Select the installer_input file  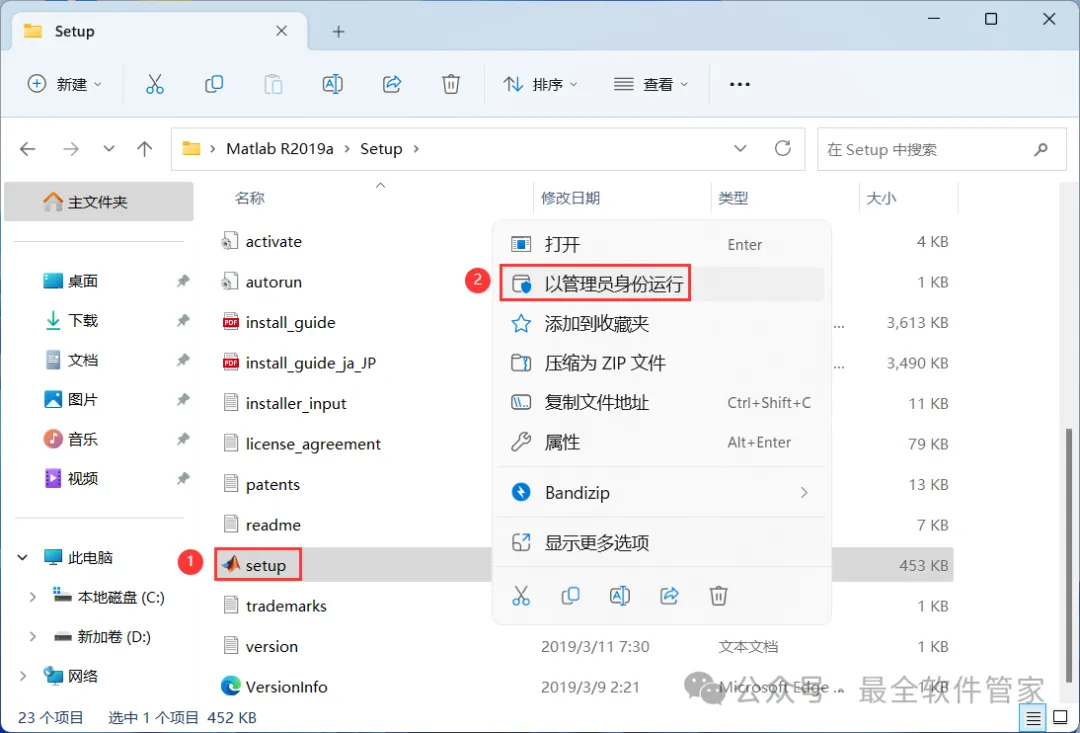[295, 403]
